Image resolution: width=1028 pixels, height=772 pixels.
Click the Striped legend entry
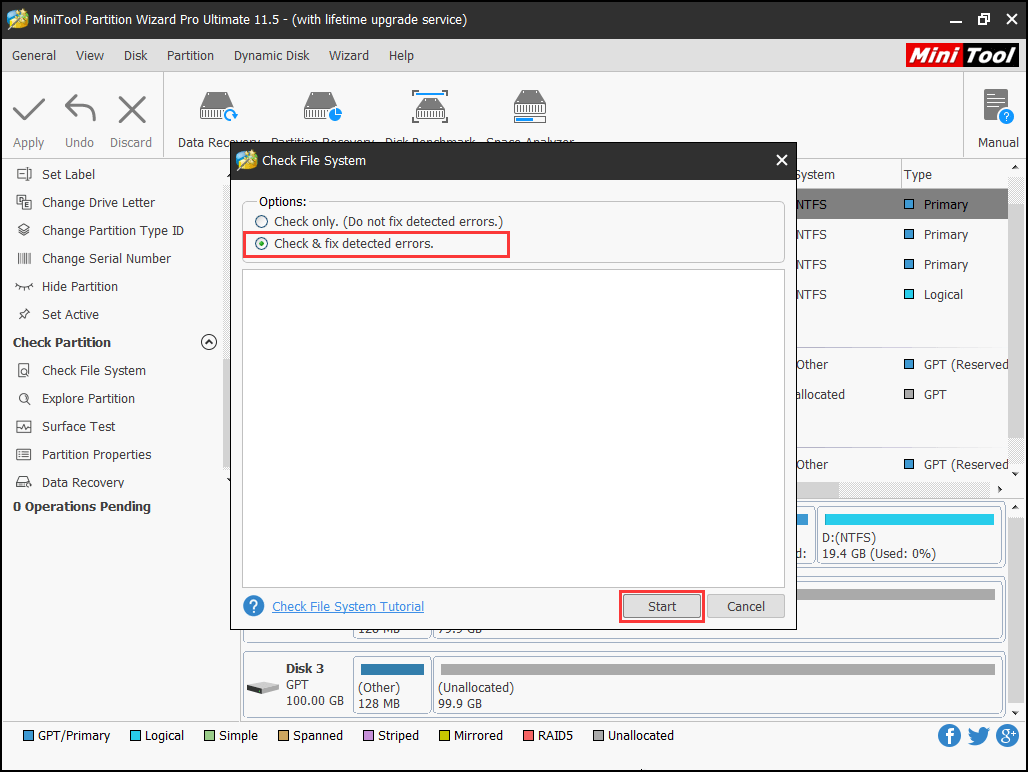[x=391, y=735]
